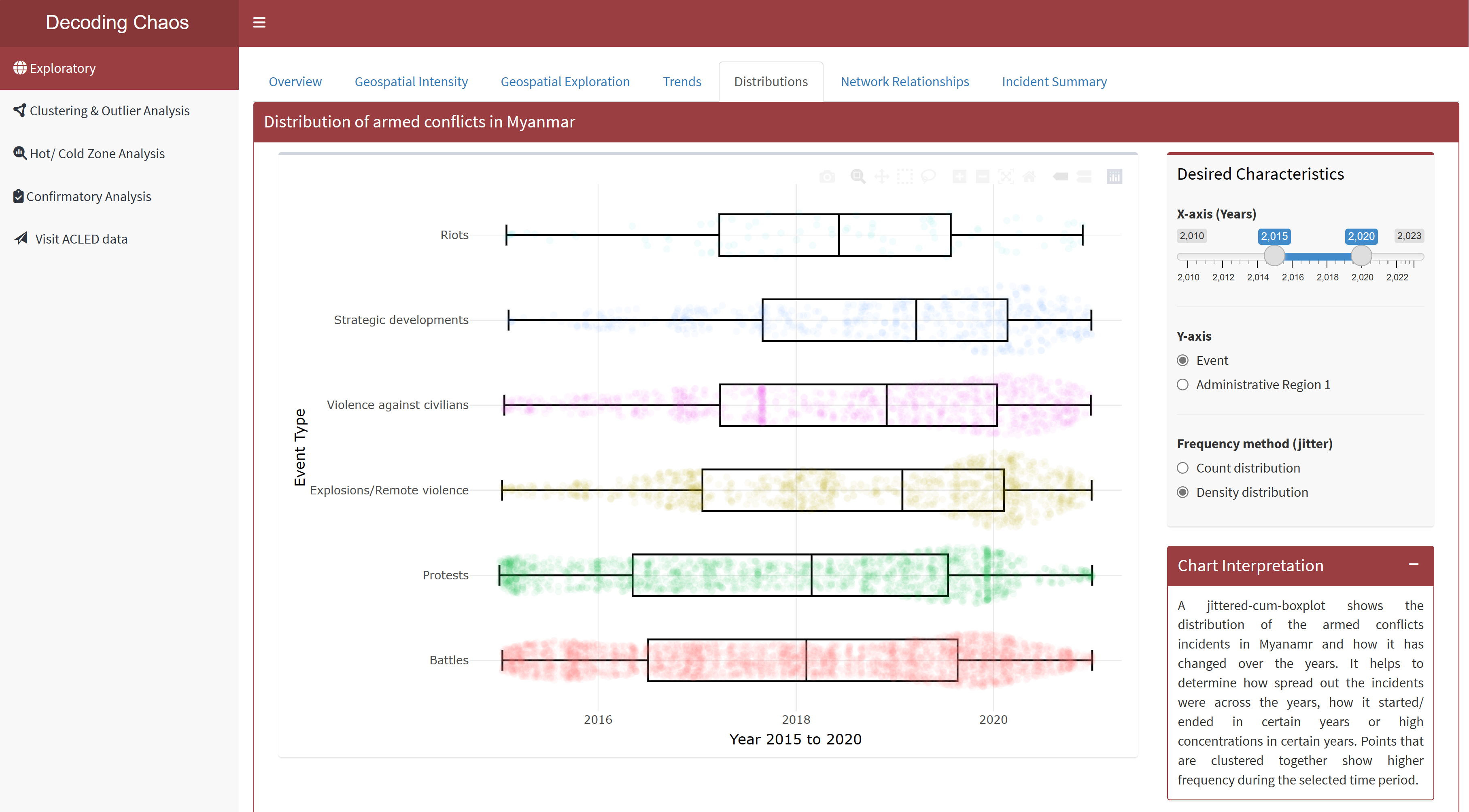Choose the Event Y-axis radio button

point(1183,360)
